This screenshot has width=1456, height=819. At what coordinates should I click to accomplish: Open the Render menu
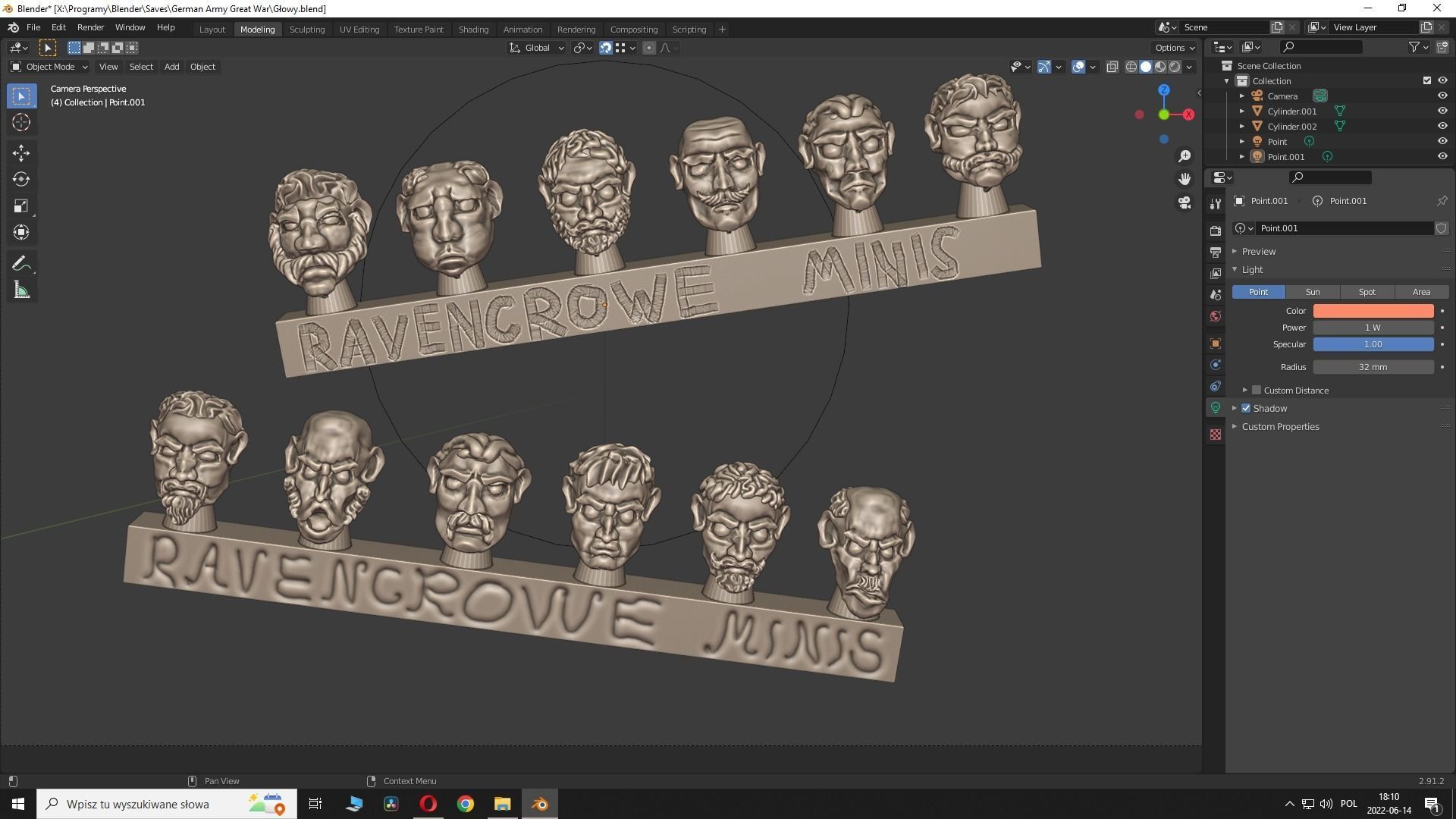(90, 27)
